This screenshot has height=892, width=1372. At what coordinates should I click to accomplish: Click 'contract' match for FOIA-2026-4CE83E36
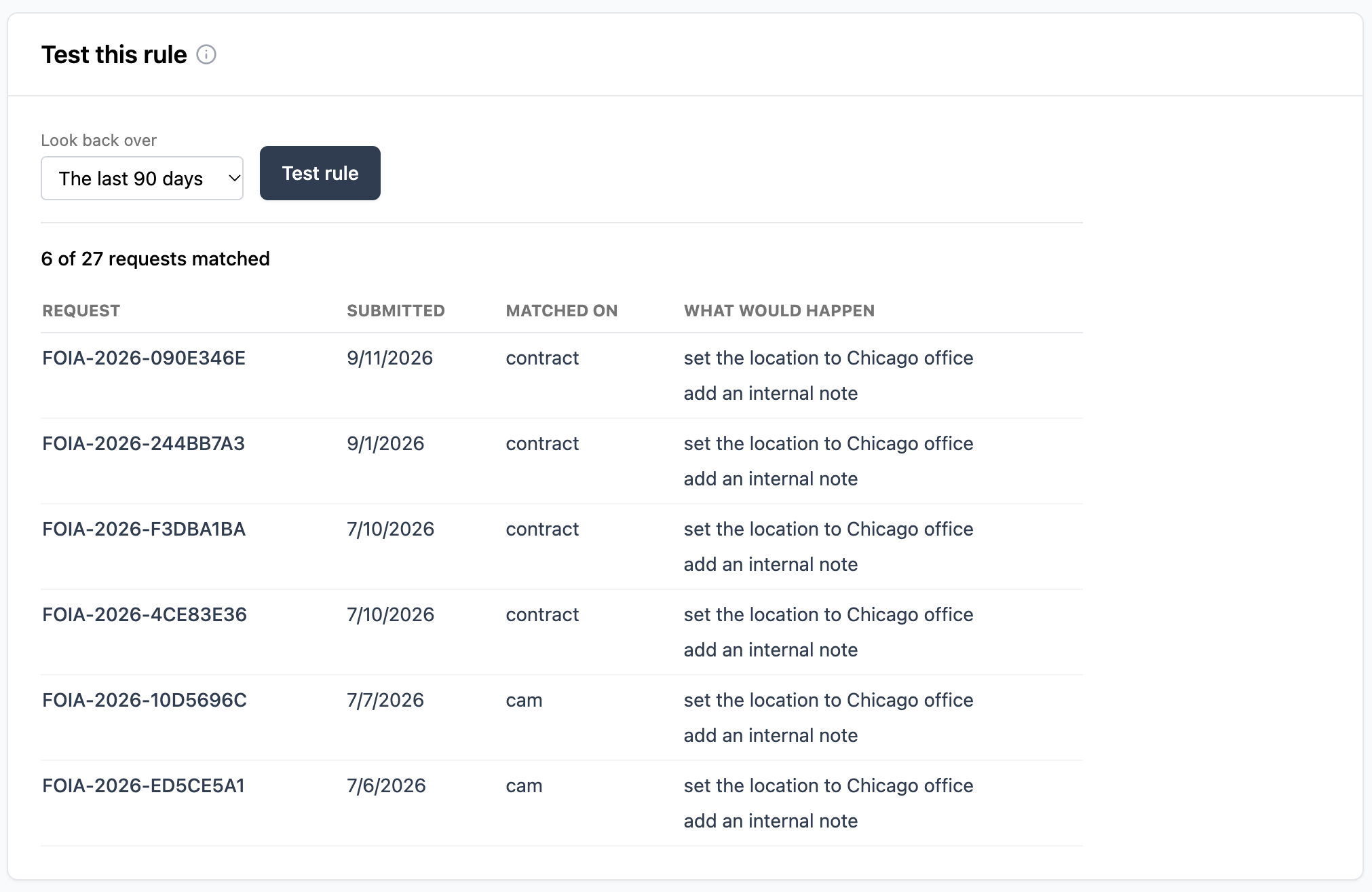542,614
